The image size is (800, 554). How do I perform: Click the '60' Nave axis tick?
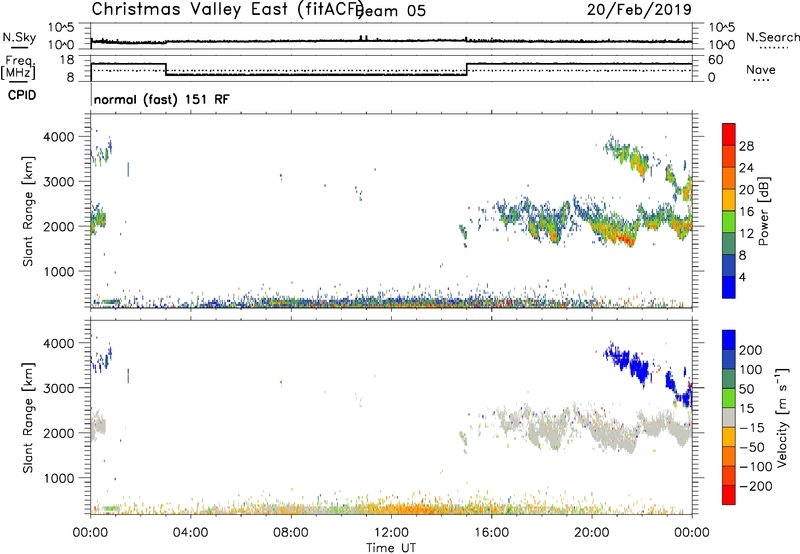pos(716,60)
